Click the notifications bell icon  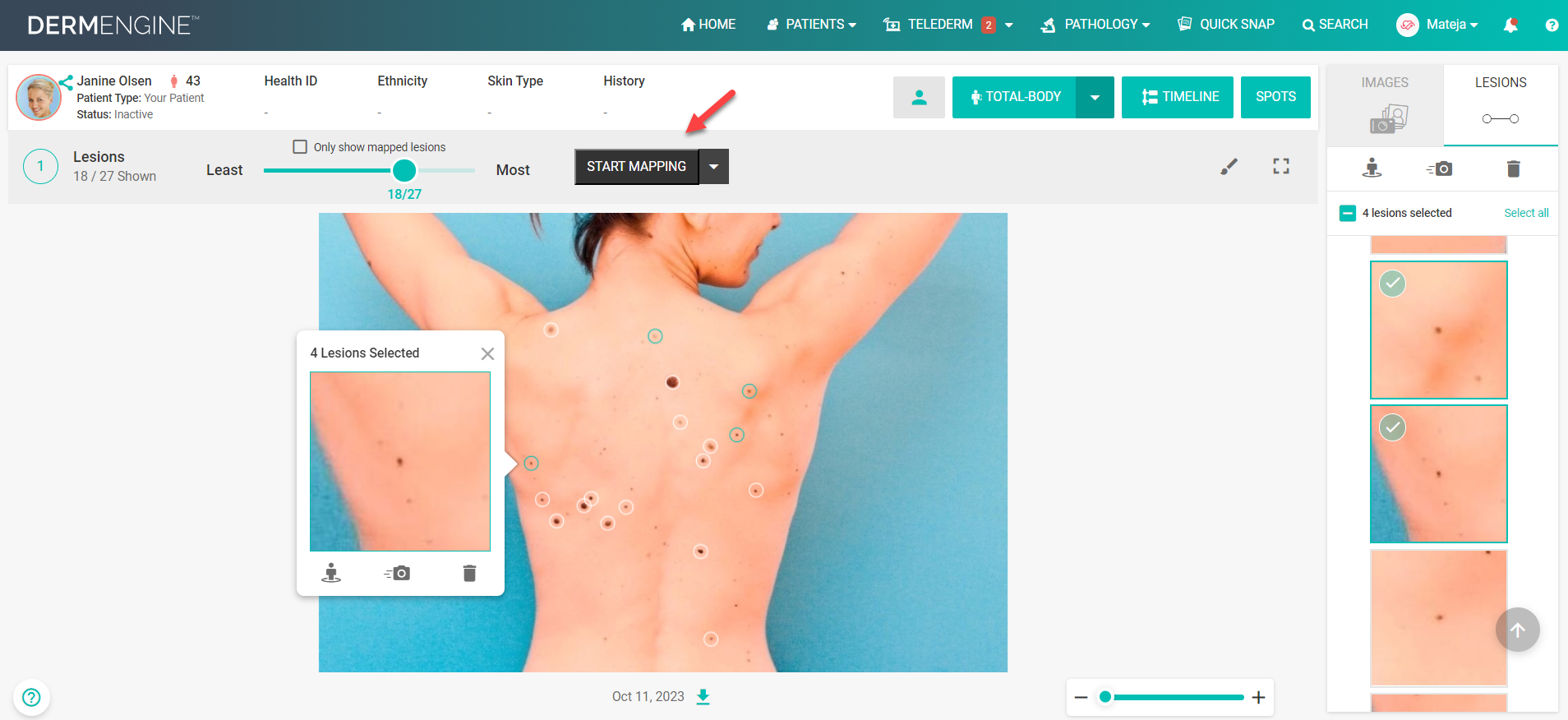click(x=1510, y=25)
